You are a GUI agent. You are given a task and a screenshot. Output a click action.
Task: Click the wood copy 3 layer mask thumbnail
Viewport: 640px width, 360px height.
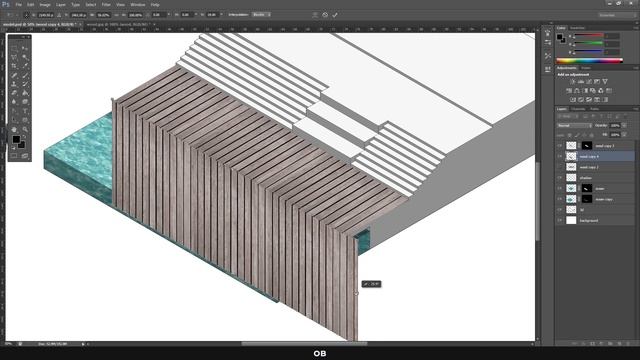point(587,146)
